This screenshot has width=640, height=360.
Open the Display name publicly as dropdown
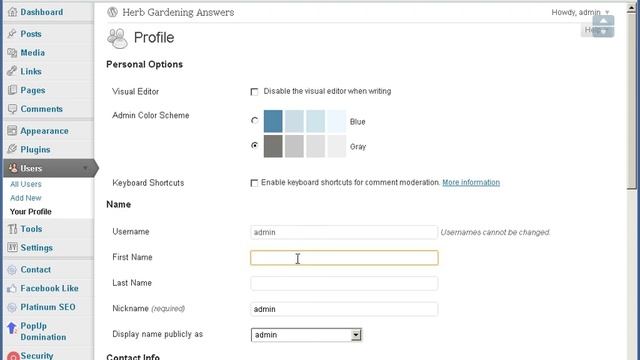tap(306, 335)
